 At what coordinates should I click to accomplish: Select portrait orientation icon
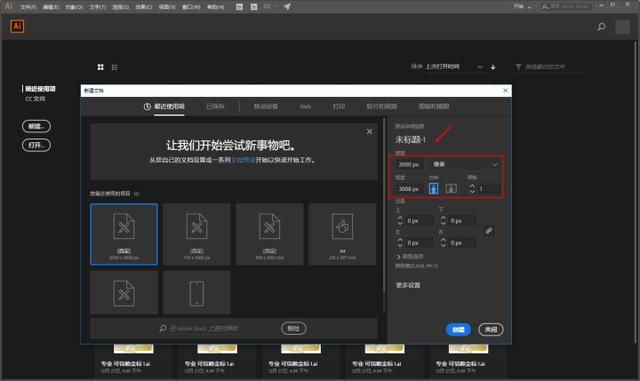point(433,188)
